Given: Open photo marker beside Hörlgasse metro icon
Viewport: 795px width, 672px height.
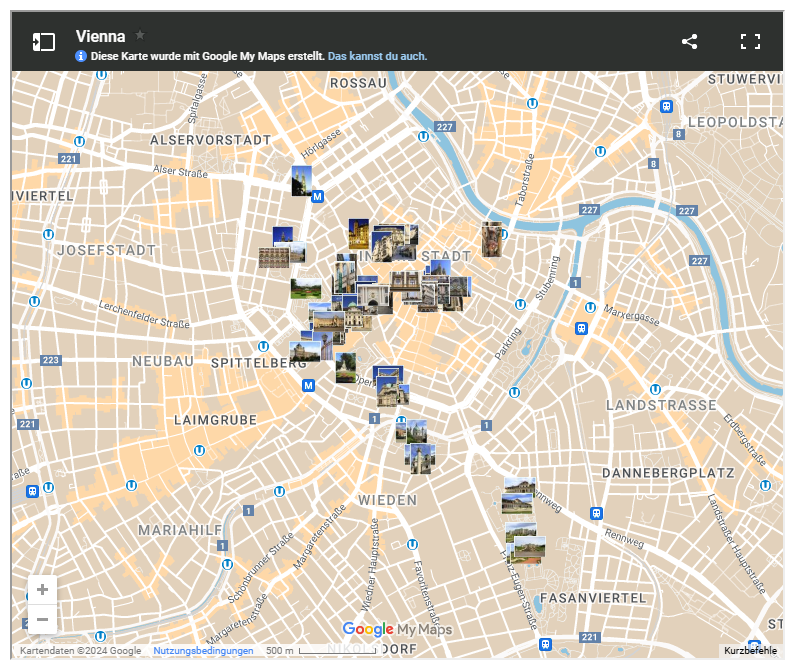Looking at the screenshot, I should (301, 179).
